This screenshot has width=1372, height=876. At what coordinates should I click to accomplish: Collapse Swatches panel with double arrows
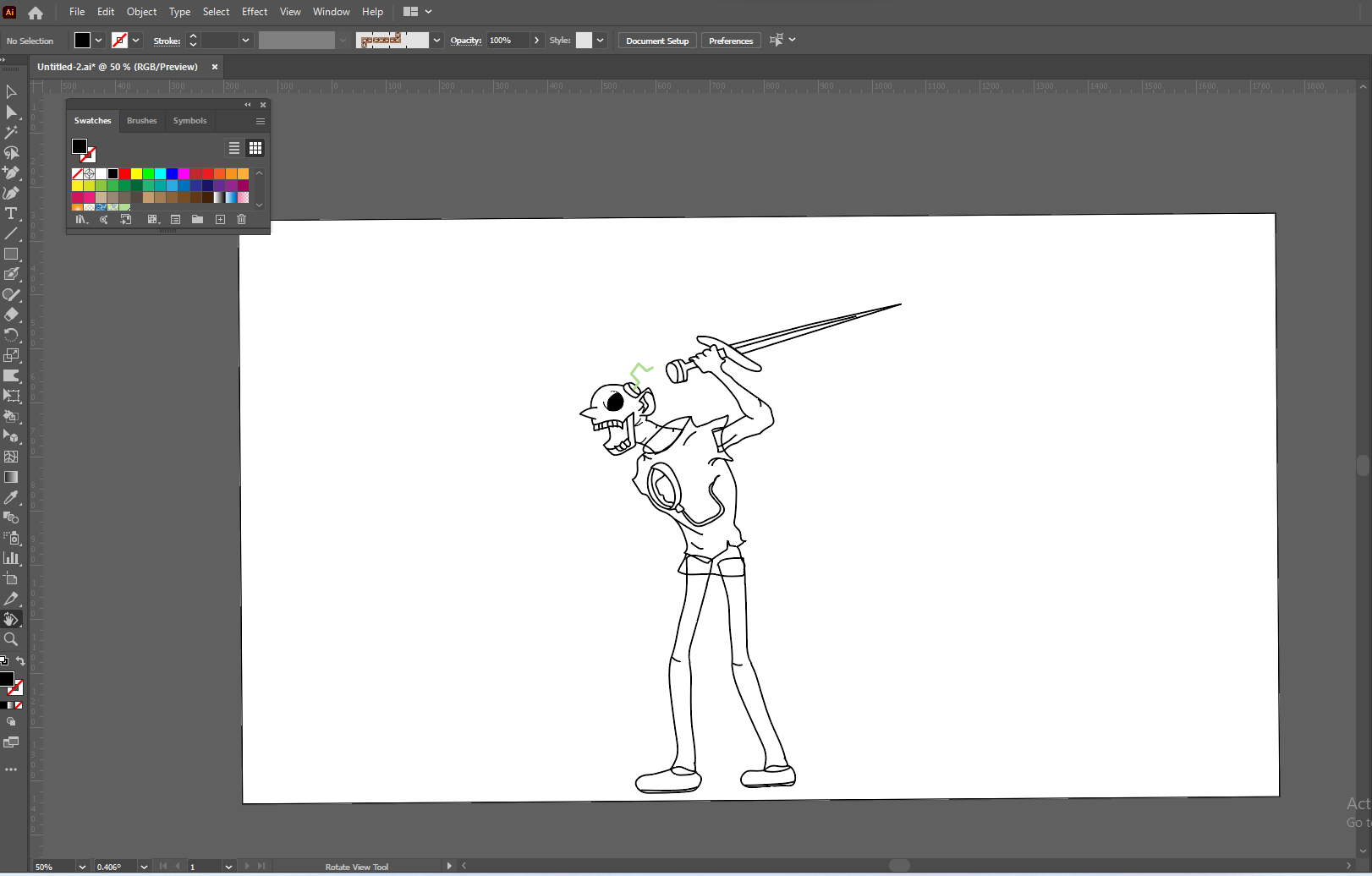(x=248, y=105)
